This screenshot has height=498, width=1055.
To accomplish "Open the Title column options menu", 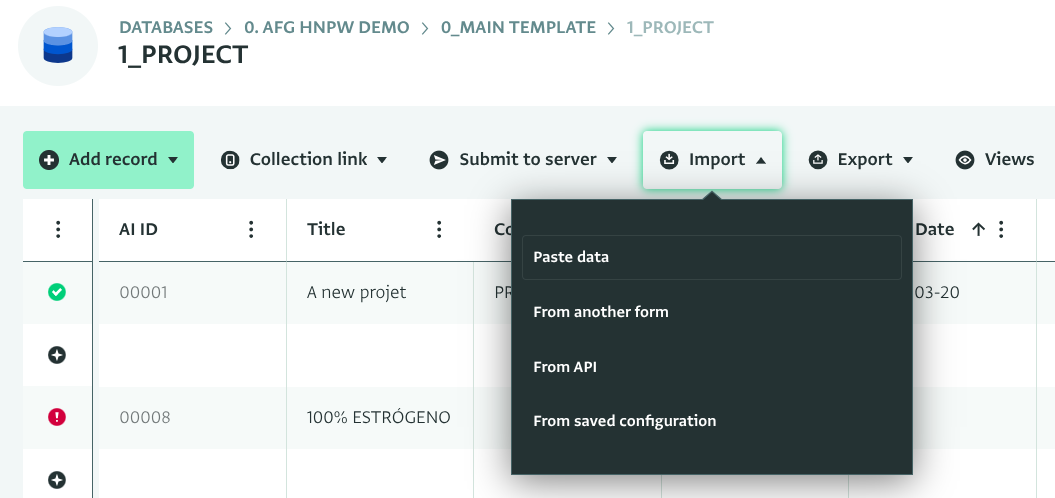I will 439,229.
